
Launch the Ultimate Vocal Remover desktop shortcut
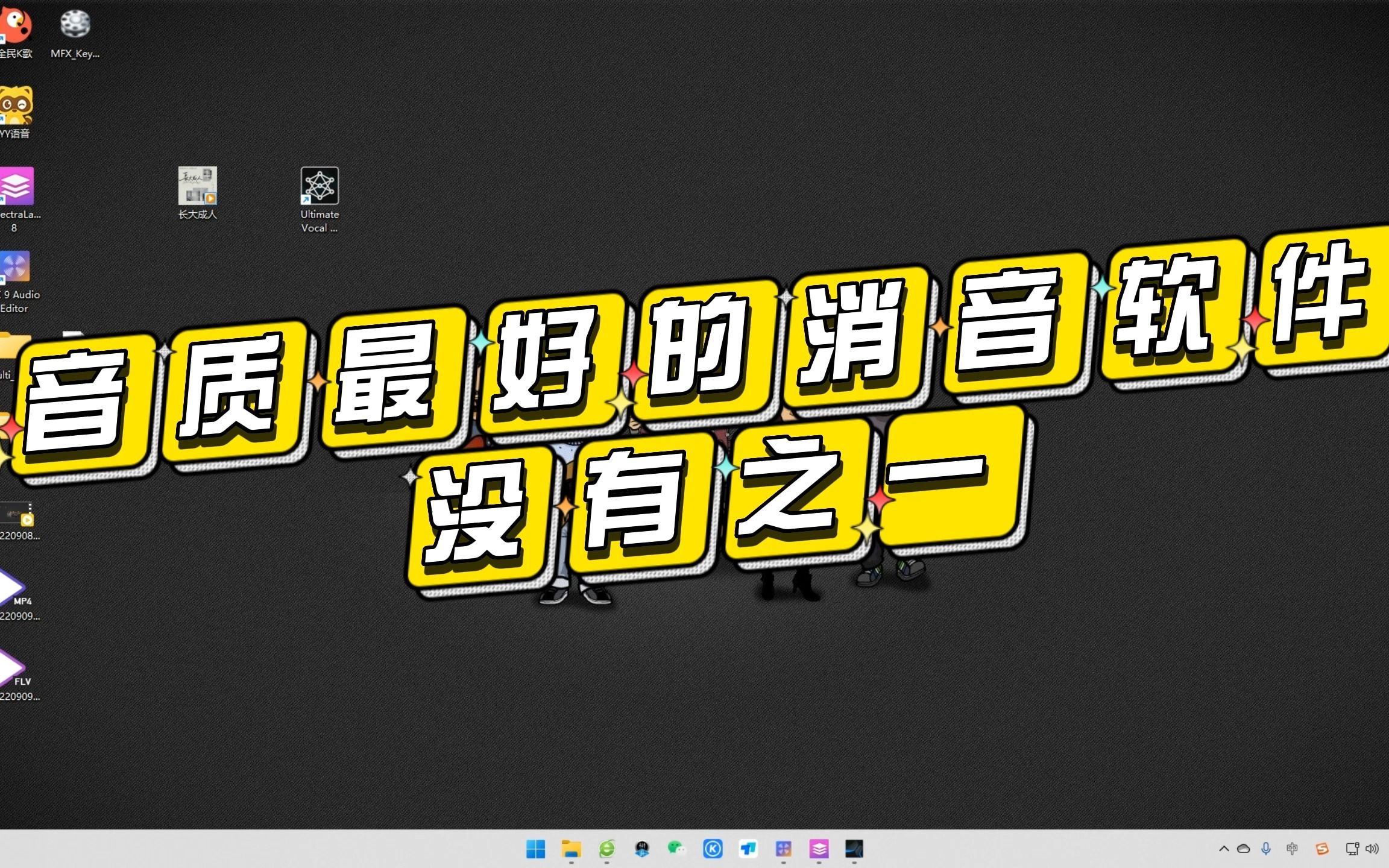320,187
